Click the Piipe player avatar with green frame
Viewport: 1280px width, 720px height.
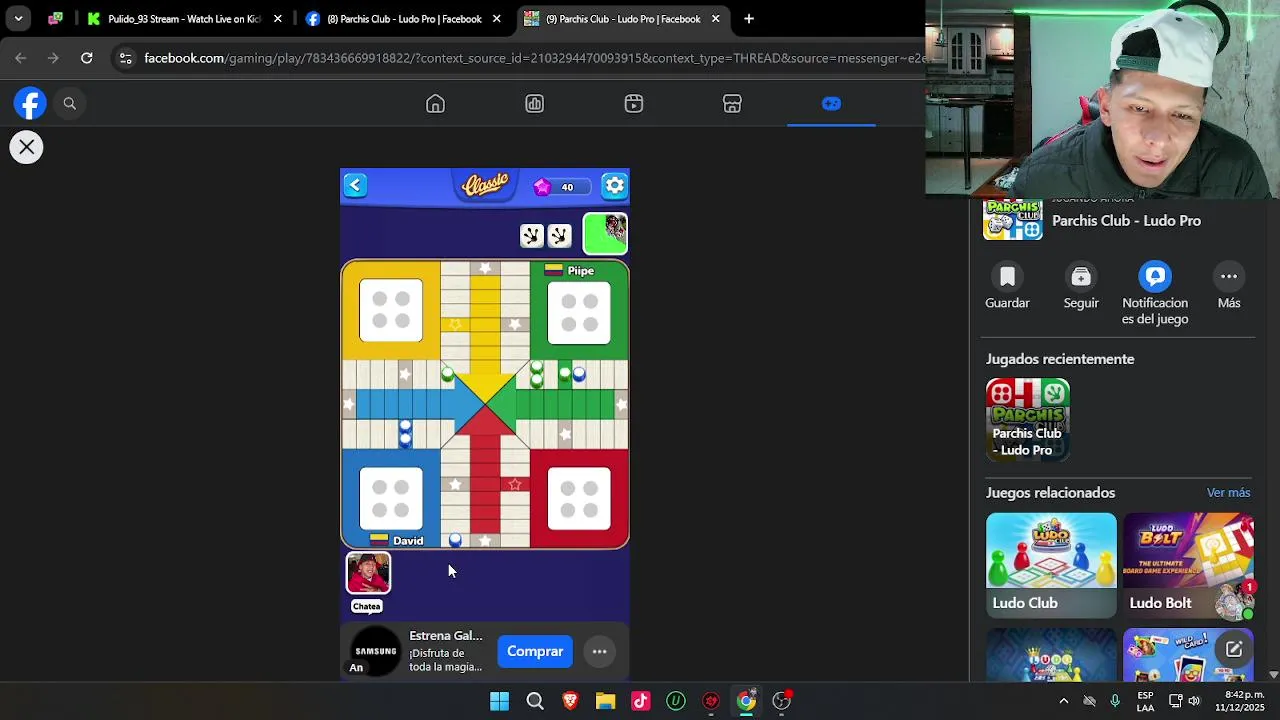click(605, 234)
